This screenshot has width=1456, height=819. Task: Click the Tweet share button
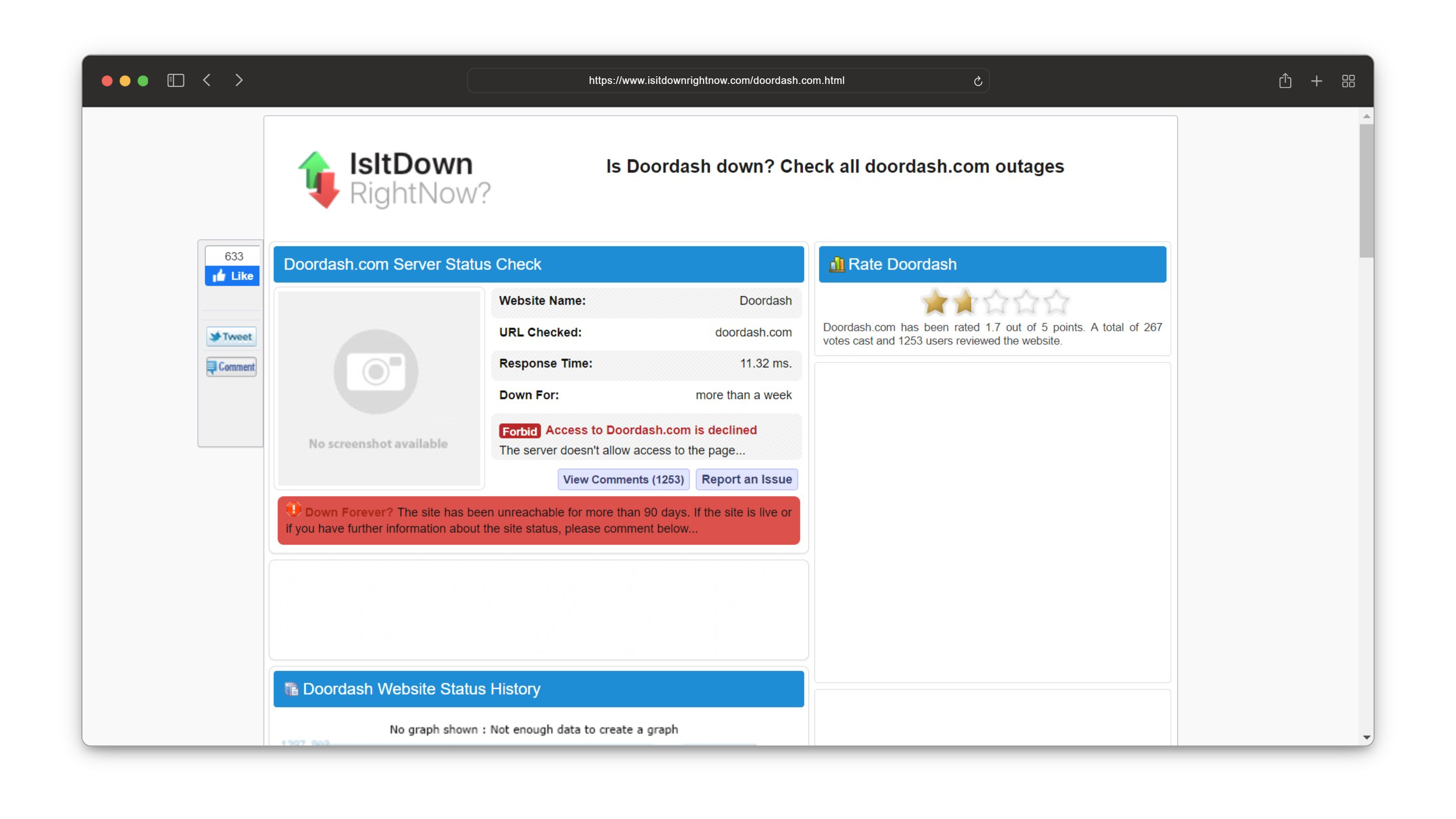click(x=231, y=337)
